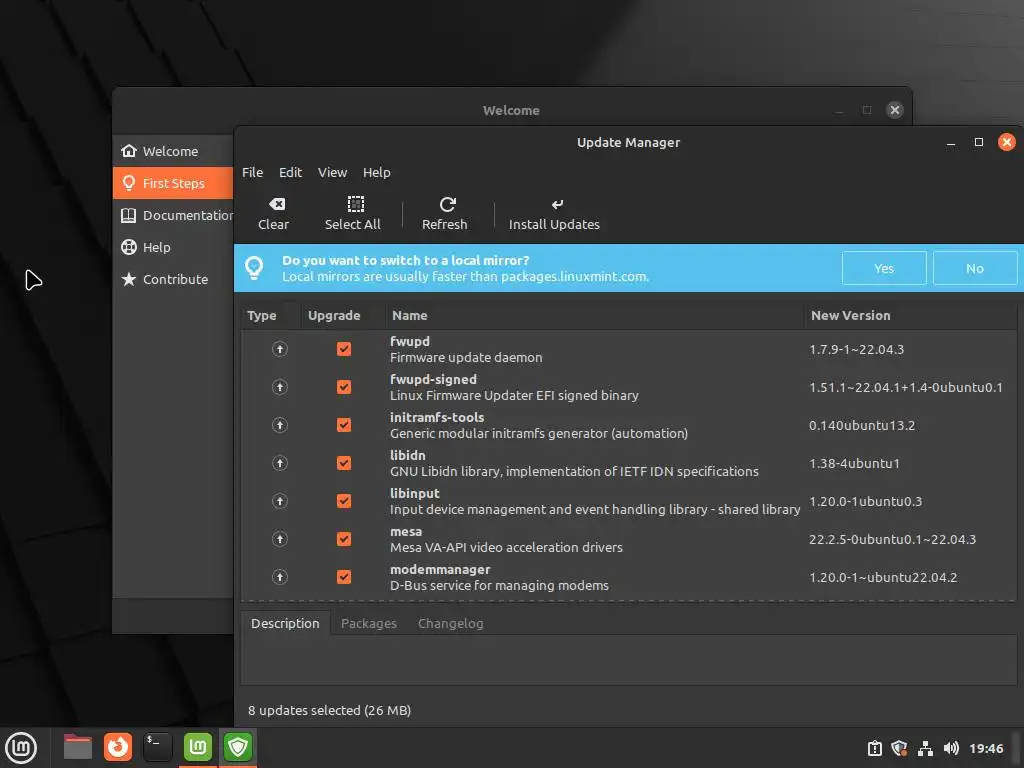Sort by the Name column header
This screenshot has height=768, width=1024.
pyautogui.click(x=594, y=315)
